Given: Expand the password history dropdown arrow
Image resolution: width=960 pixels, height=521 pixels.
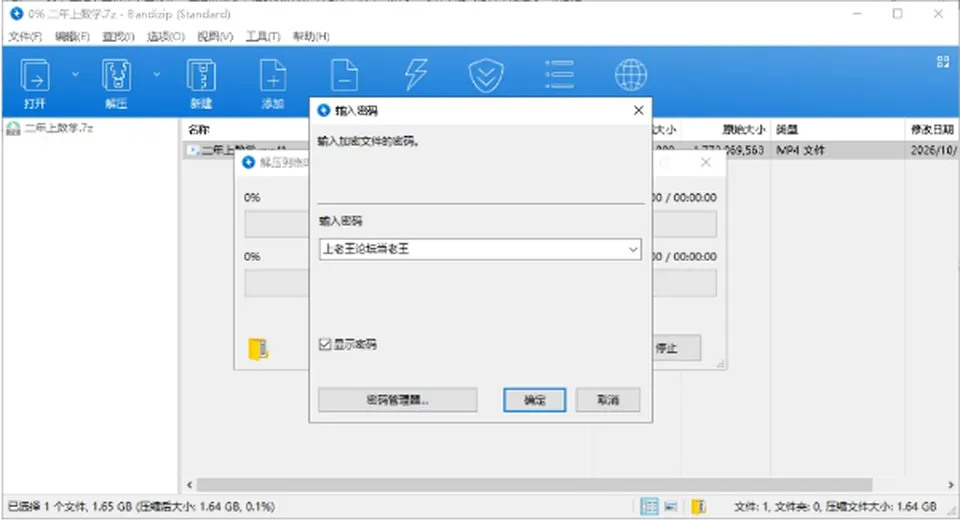Looking at the screenshot, I should (x=633, y=249).
